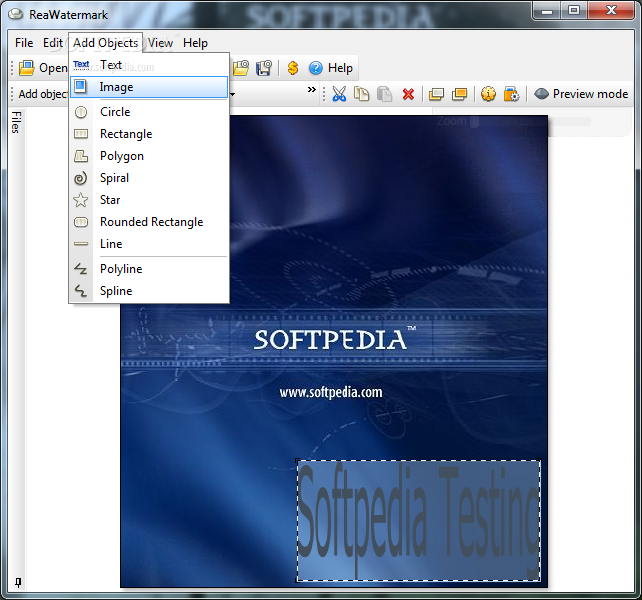
Task: Click the send to back layer icon
Action: [436, 94]
